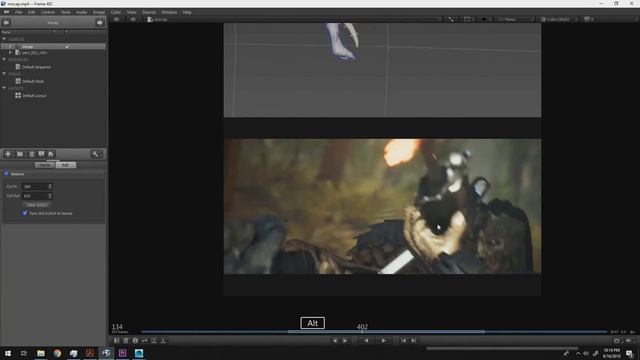The width and height of the screenshot is (640, 360).
Task: Open Chrome from taskbar
Action: click(57, 353)
